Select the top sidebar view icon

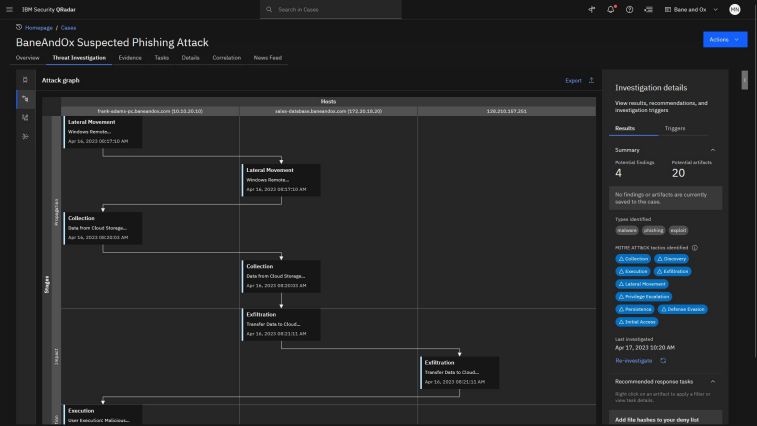(x=25, y=79)
